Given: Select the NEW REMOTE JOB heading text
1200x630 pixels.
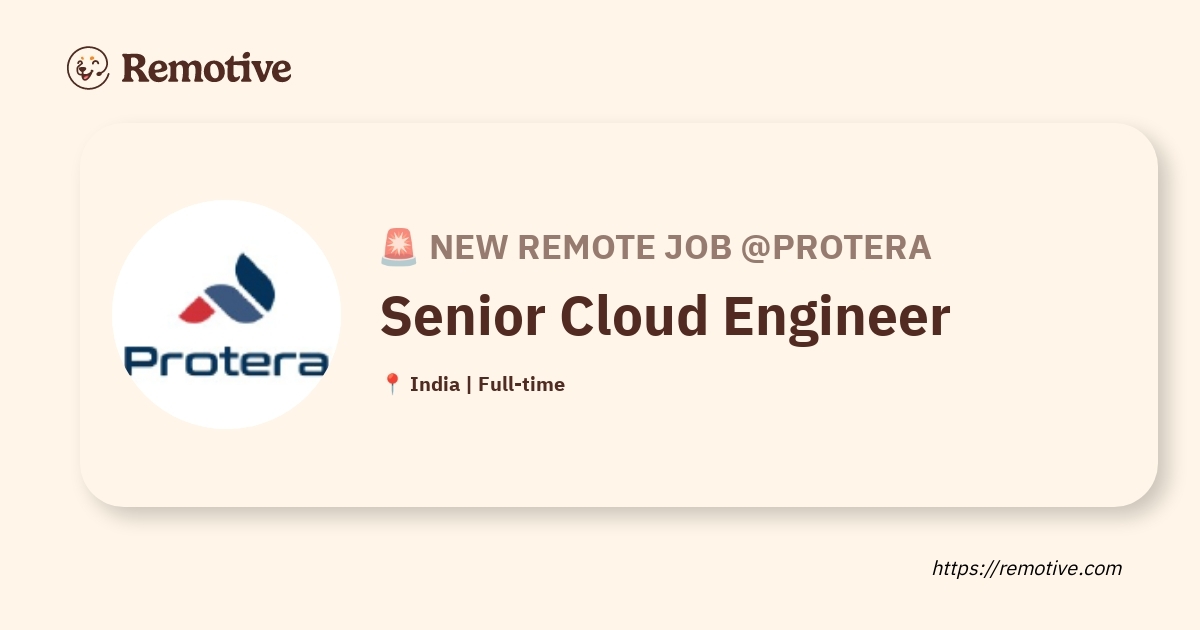Looking at the screenshot, I should coord(580,247).
